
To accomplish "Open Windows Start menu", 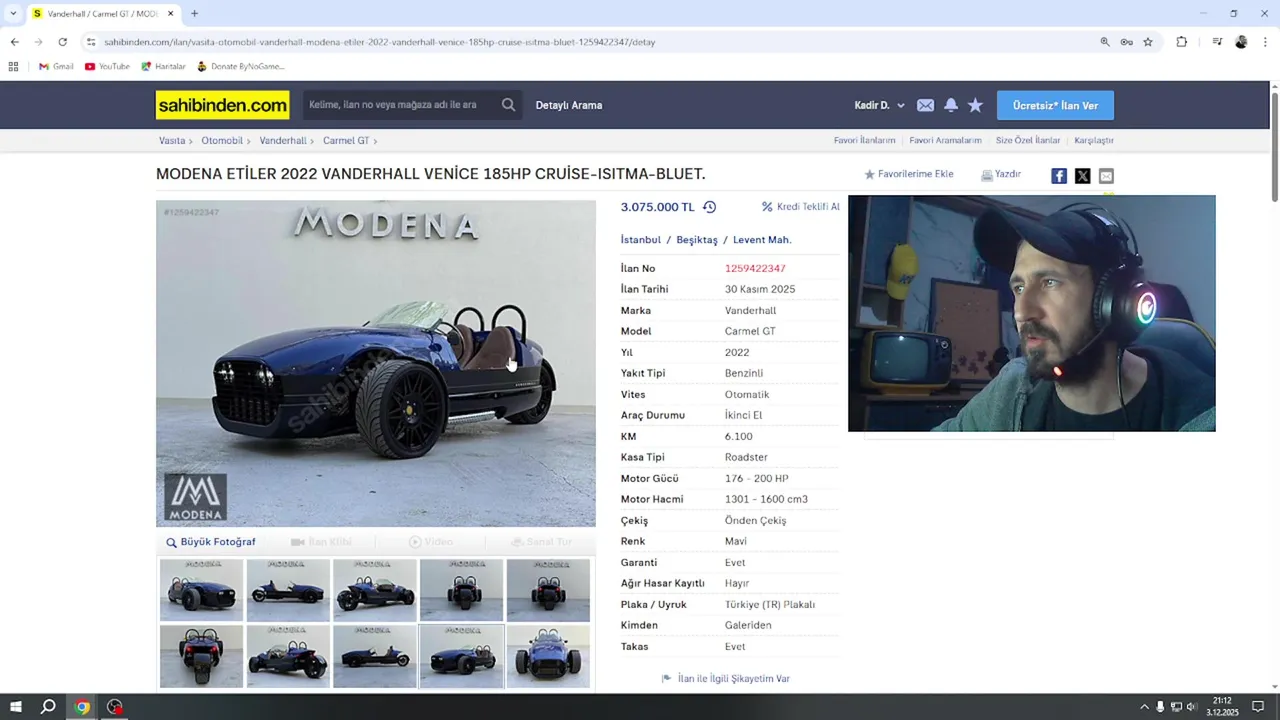I will coord(15,707).
